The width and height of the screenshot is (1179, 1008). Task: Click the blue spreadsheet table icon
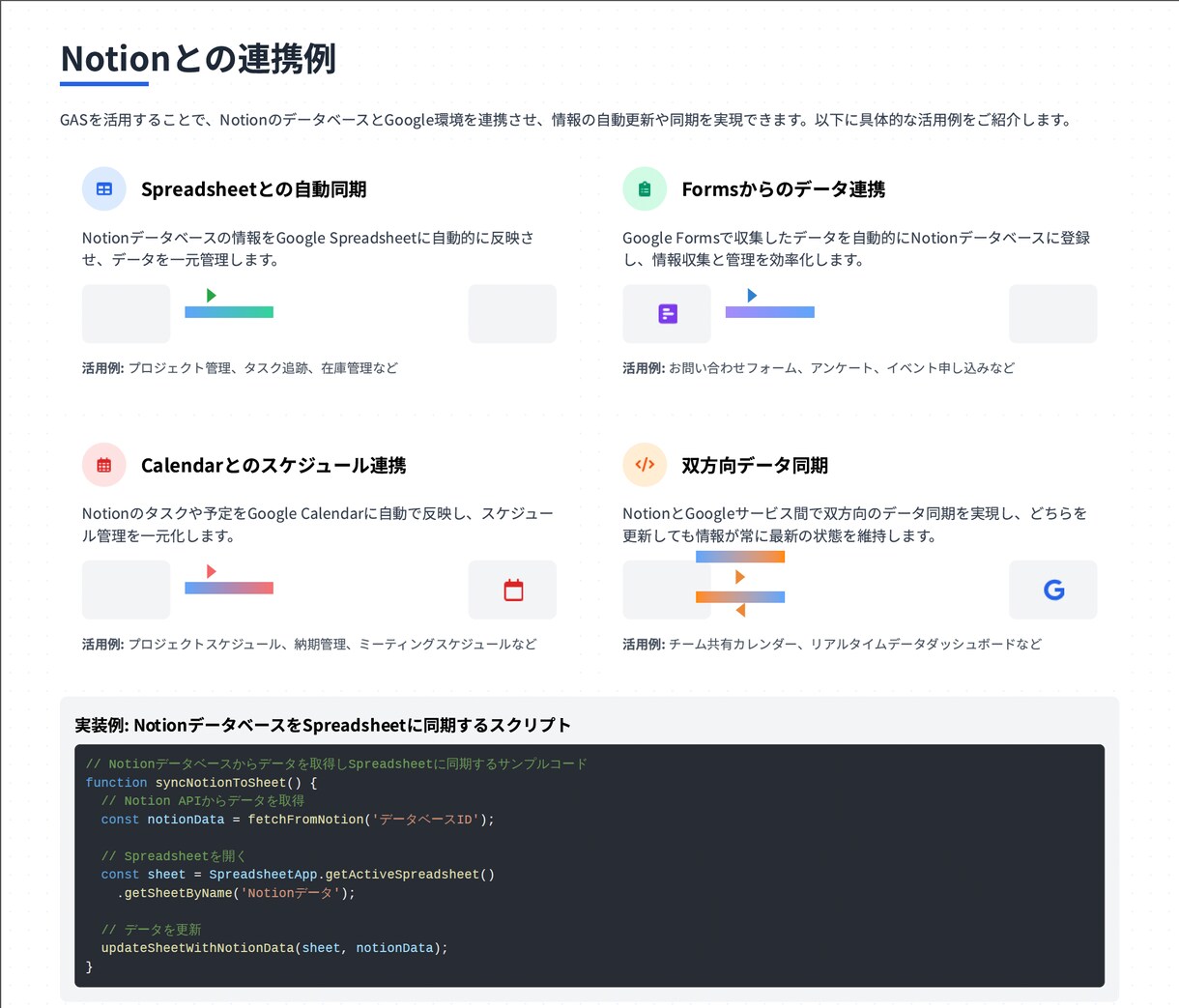(x=104, y=189)
